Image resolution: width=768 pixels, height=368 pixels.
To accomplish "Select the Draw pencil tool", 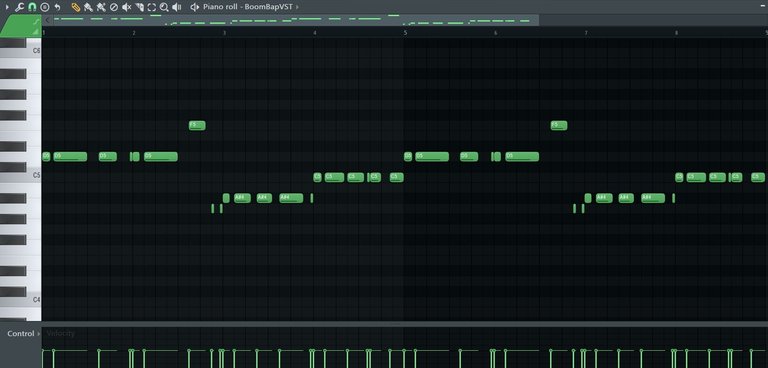I will point(75,7).
